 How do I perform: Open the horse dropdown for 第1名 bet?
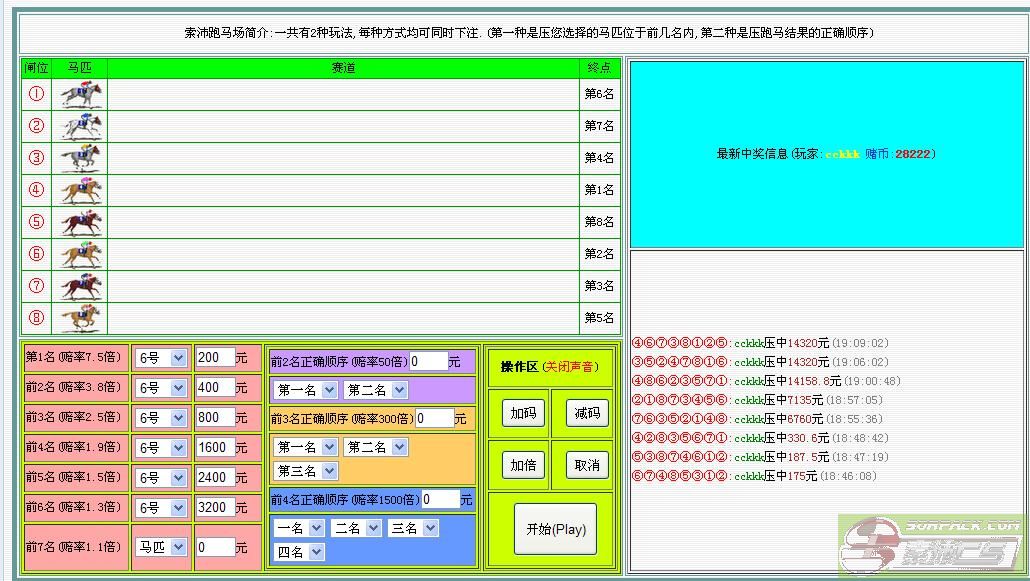(161, 358)
